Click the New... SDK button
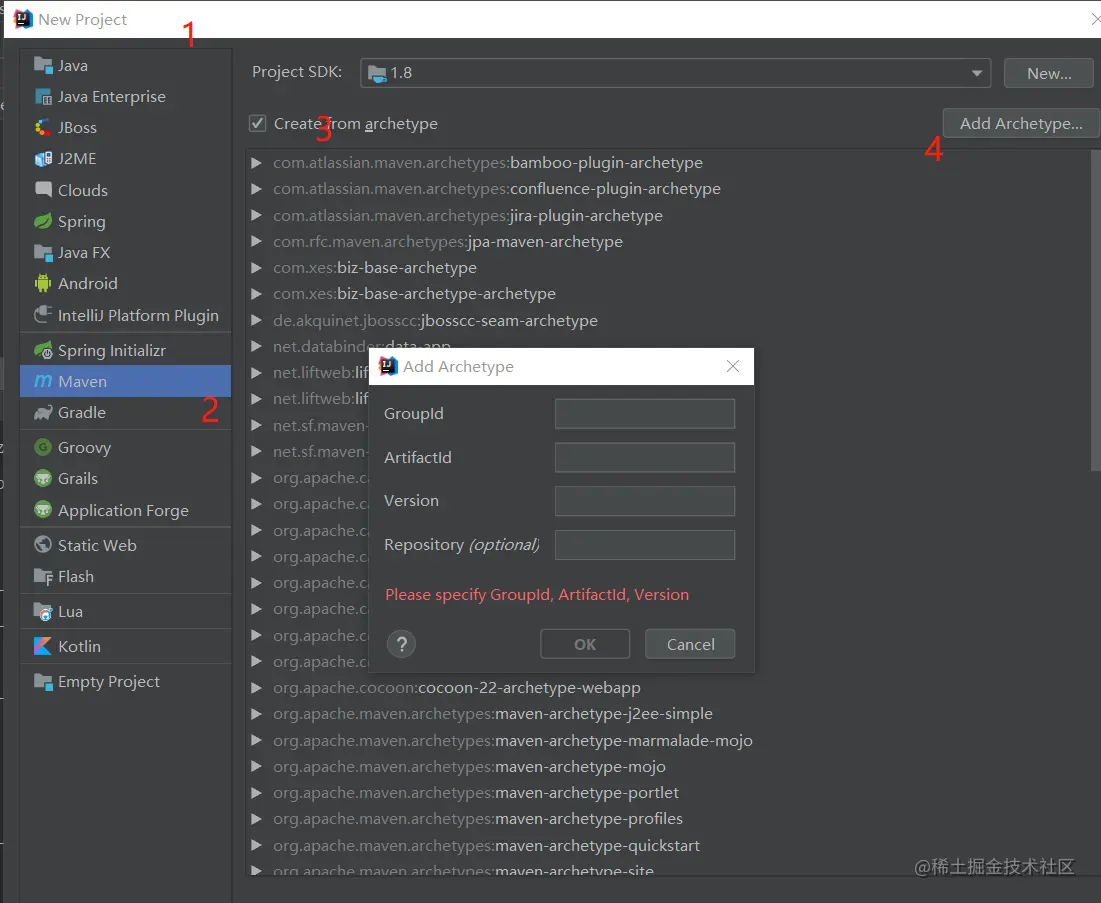1101x903 pixels. [1048, 73]
